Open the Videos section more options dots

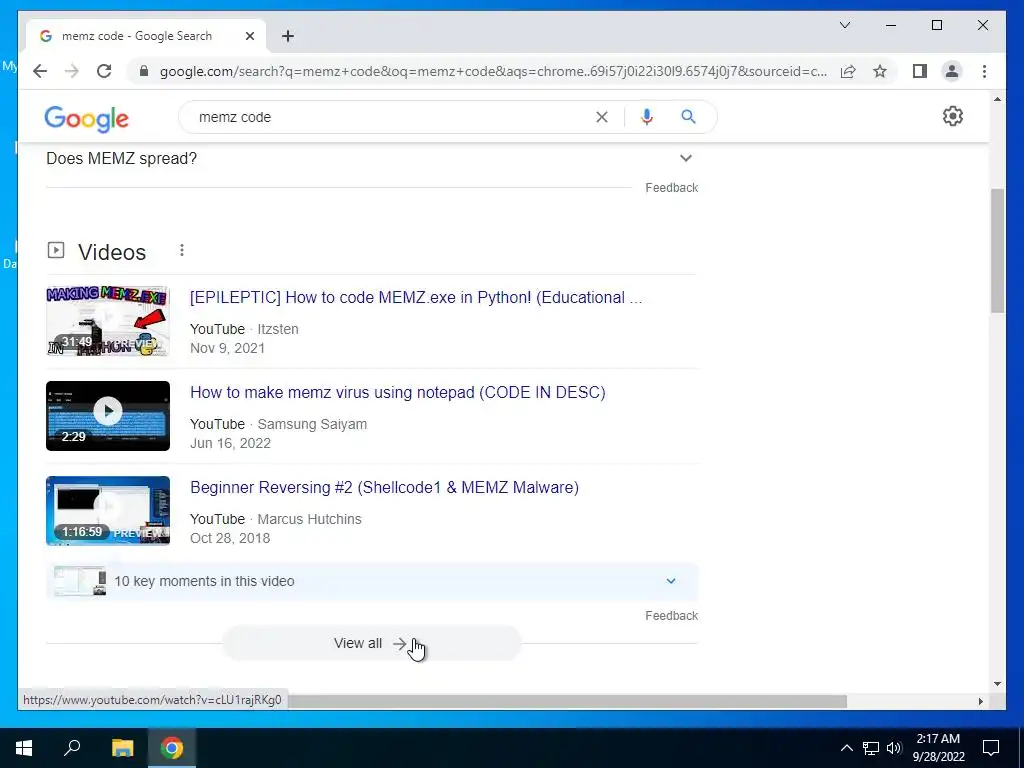coord(182,251)
